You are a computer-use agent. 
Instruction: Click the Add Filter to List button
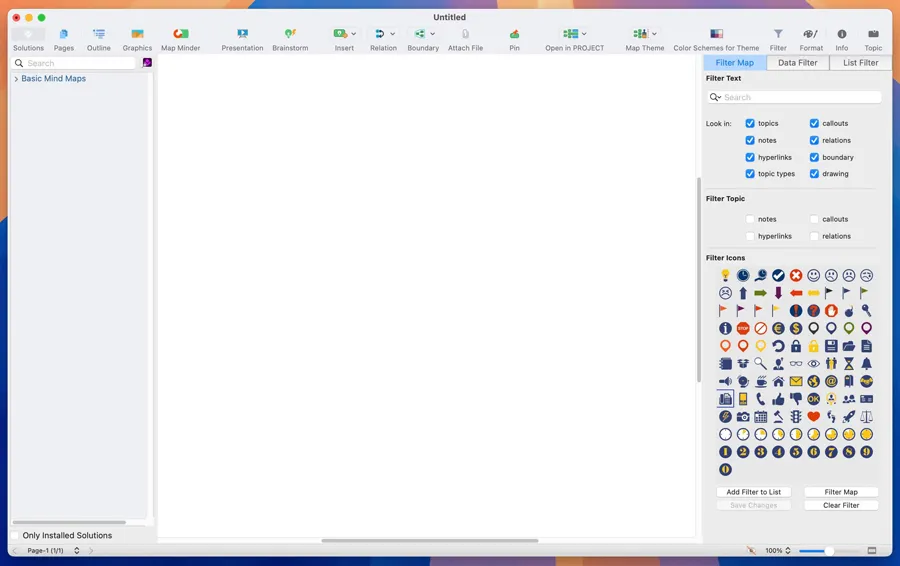(x=754, y=492)
